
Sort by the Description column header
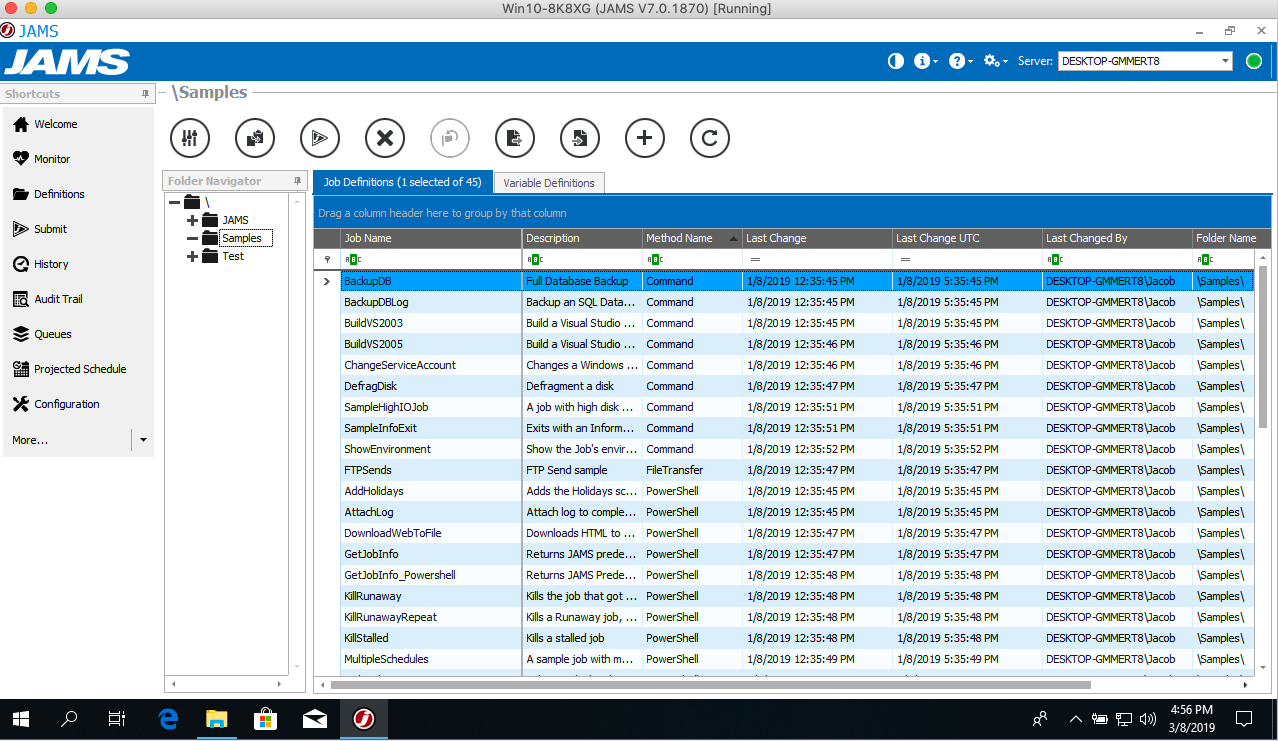[582, 238]
